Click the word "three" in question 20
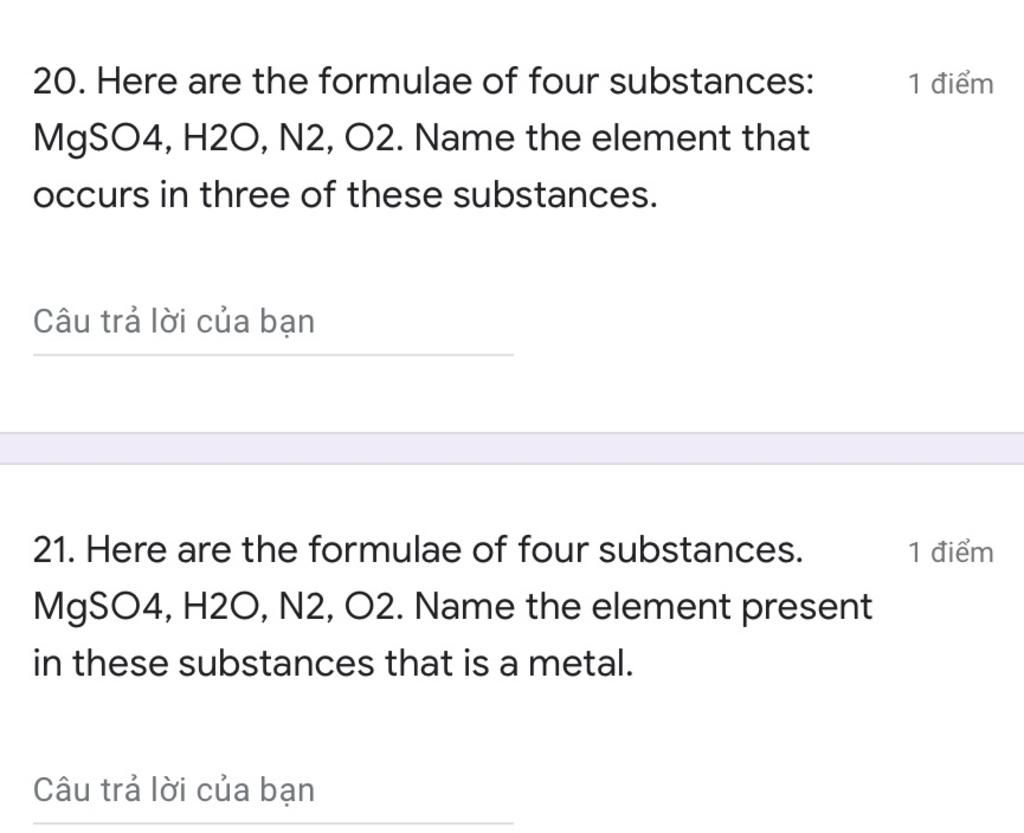 244,195
